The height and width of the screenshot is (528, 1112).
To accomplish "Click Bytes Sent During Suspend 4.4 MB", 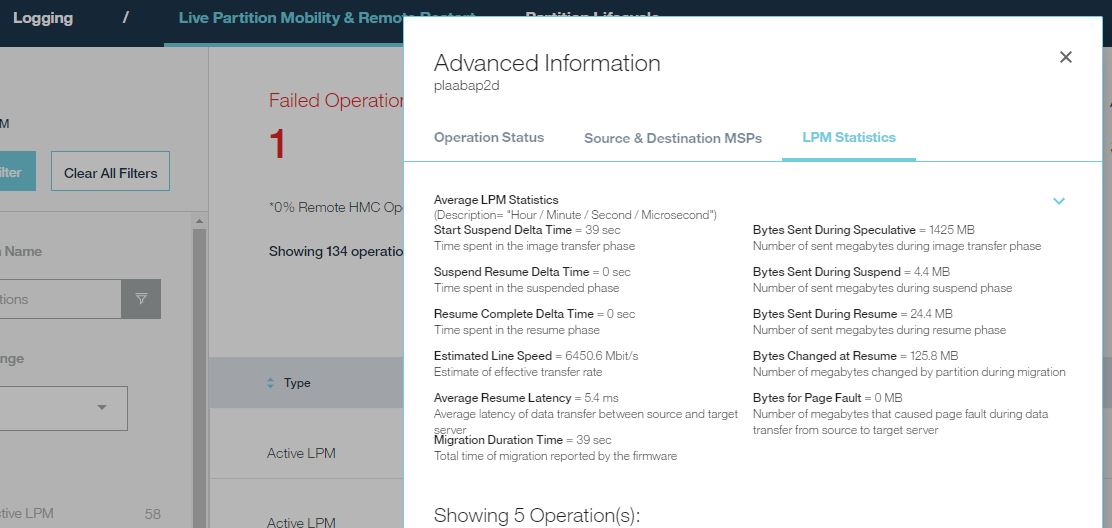I will pos(851,272).
